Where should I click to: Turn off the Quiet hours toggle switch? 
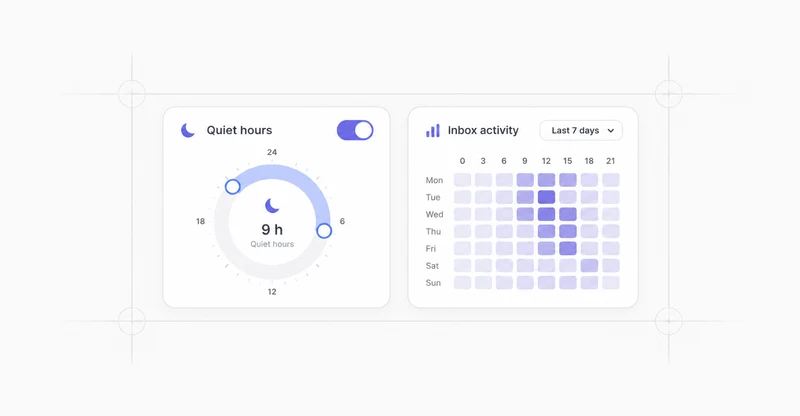pos(355,130)
